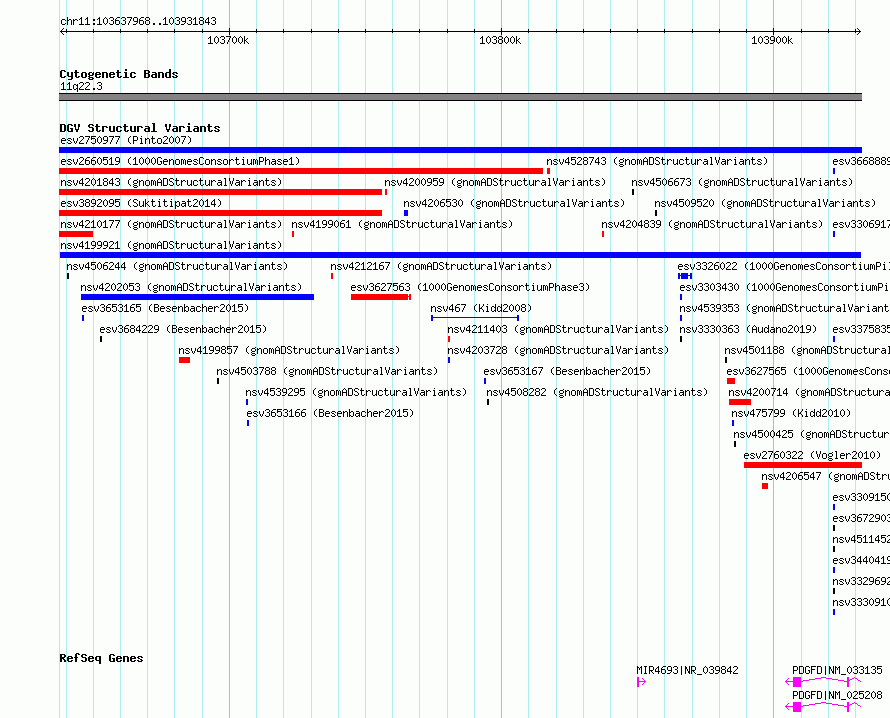The image size is (890, 718).
Task: Open nsv3330363 (Audano2019) label
Action: tap(748, 329)
